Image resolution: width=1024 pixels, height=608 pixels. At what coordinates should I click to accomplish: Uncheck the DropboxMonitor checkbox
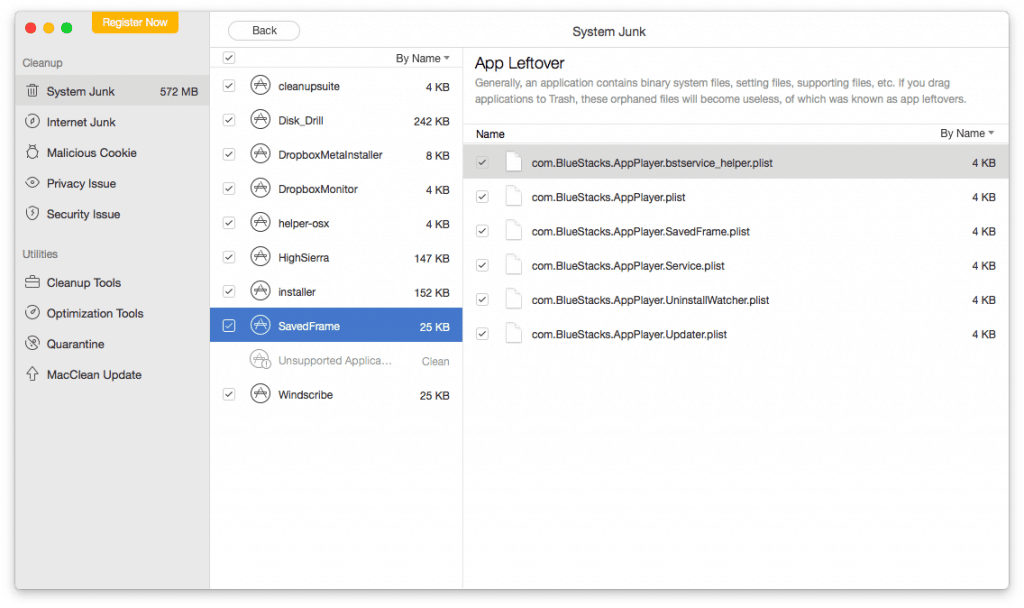point(229,188)
